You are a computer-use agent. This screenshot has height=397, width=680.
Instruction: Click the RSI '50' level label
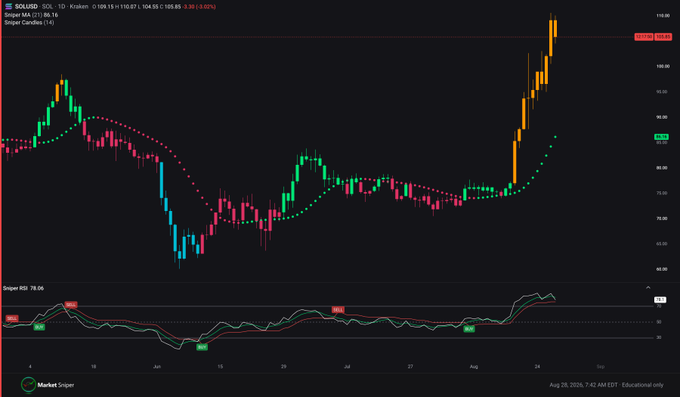pos(659,322)
